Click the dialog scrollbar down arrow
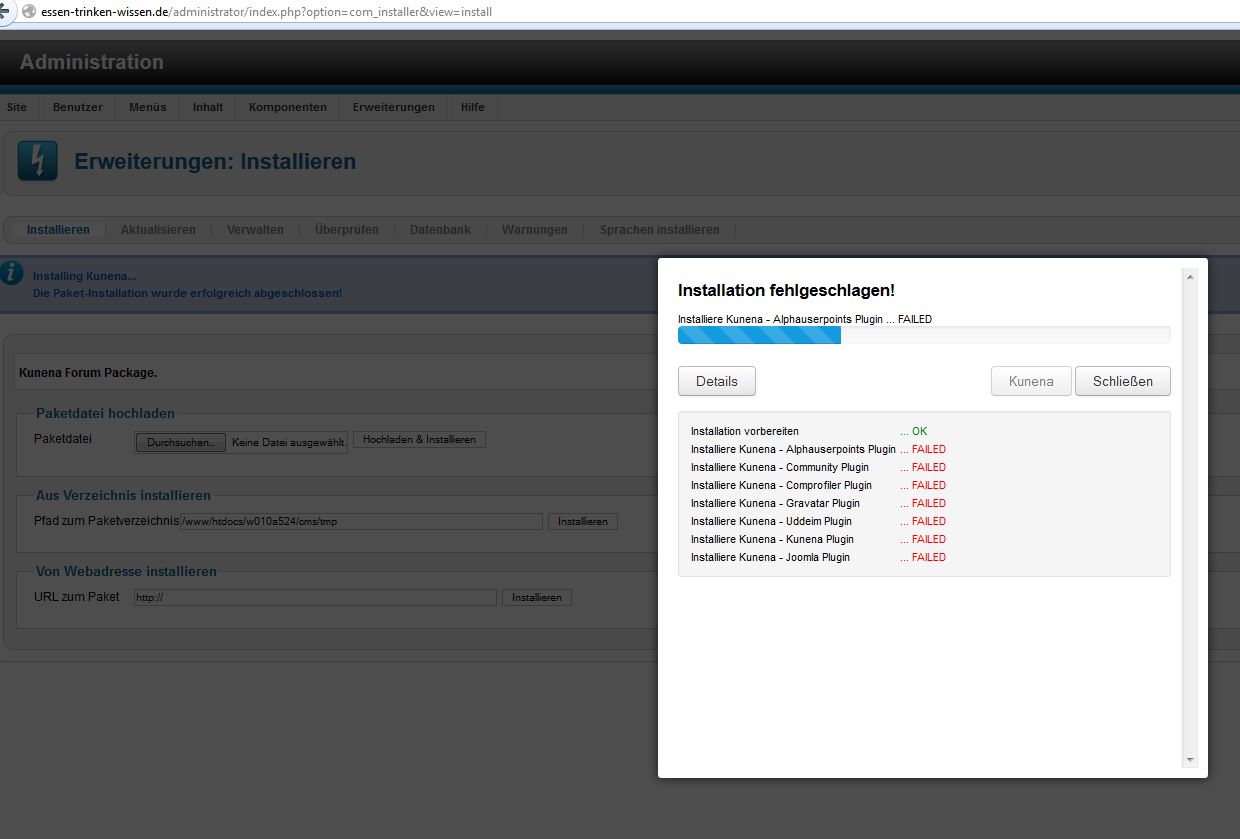Image resolution: width=1240 pixels, height=839 pixels. click(x=1190, y=760)
